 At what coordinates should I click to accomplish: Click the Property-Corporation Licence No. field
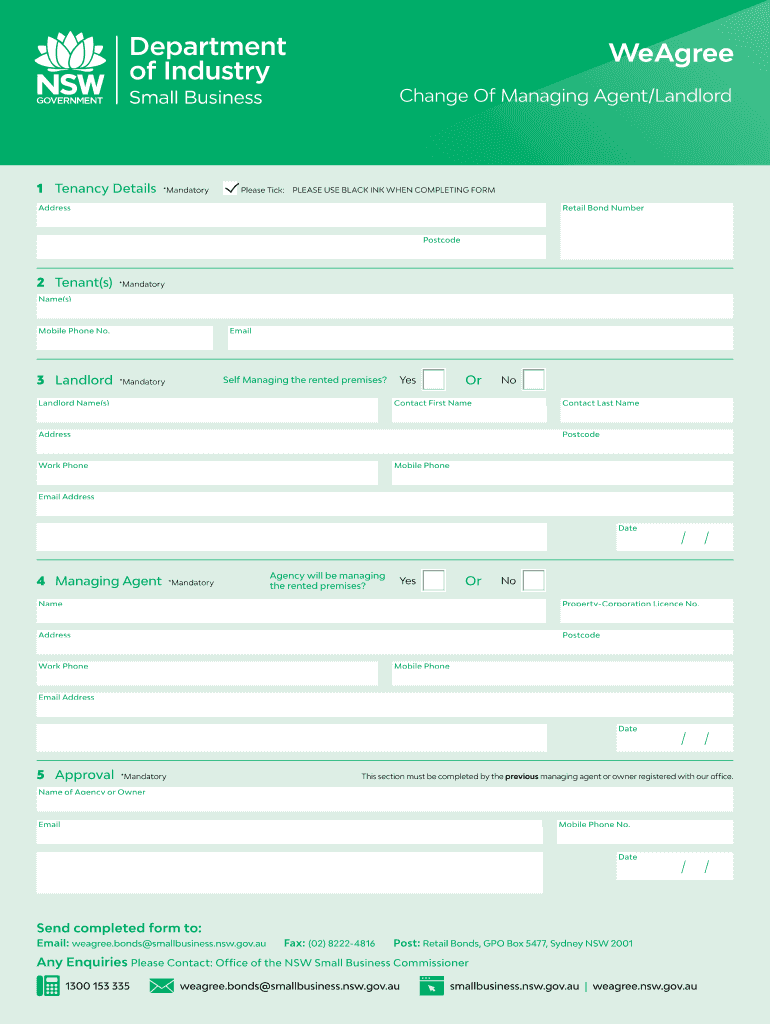tap(647, 611)
